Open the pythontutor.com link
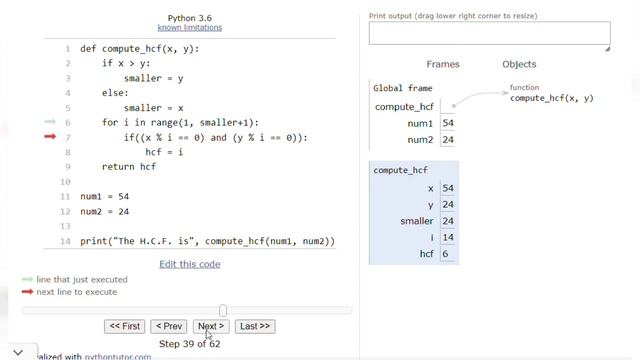 click(118, 356)
